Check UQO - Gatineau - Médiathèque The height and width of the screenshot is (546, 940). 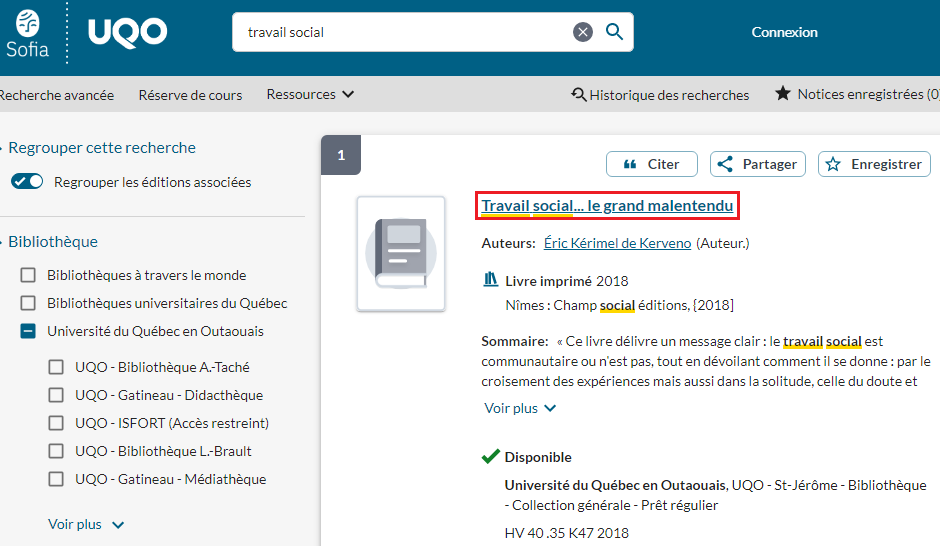(x=56, y=479)
